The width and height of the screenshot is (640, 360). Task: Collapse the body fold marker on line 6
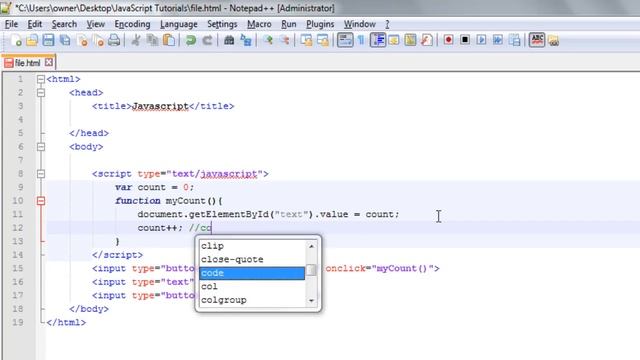click(x=41, y=147)
